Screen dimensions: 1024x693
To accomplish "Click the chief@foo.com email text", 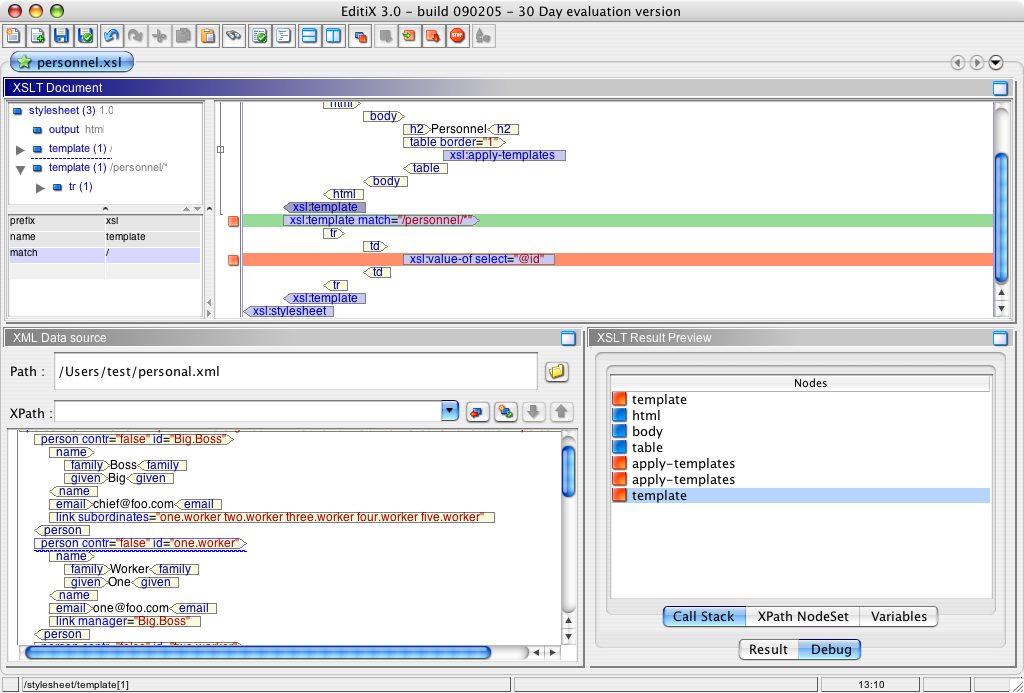I will [x=133, y=504].
